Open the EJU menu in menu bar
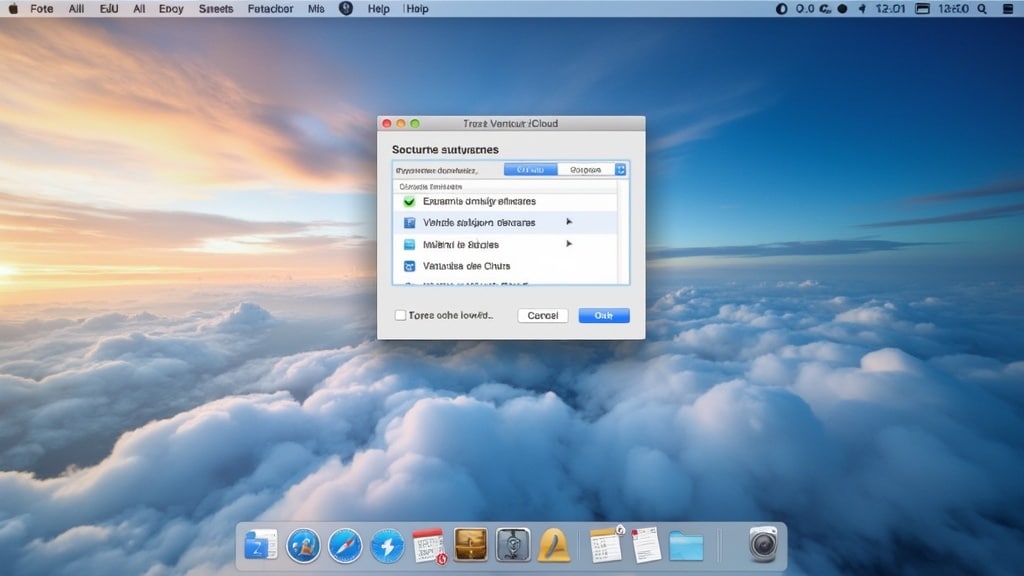 [x=109, y=8]
